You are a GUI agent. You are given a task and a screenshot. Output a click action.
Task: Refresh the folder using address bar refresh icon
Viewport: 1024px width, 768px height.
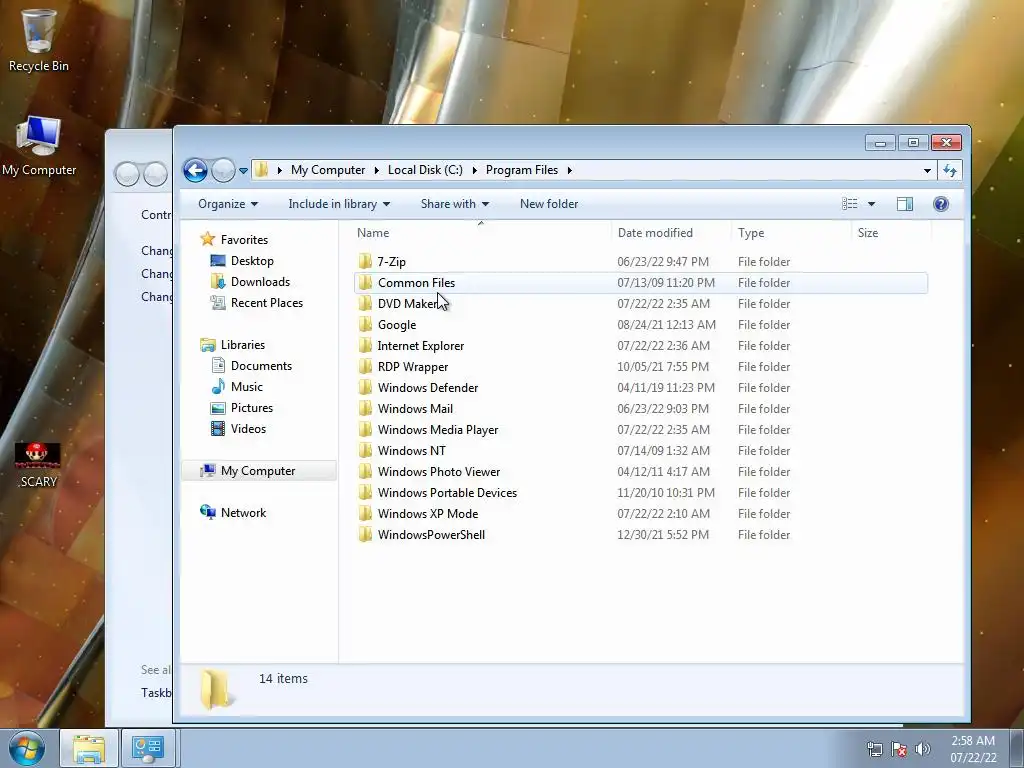pos(950,170)
